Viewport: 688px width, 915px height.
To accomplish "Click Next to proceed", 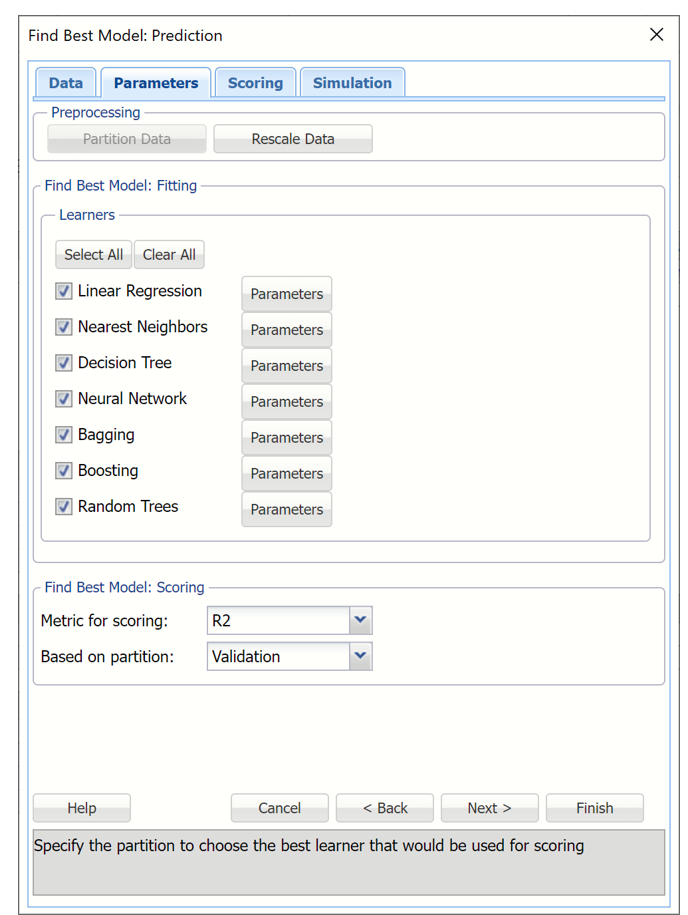I will (x=489, y=808).
